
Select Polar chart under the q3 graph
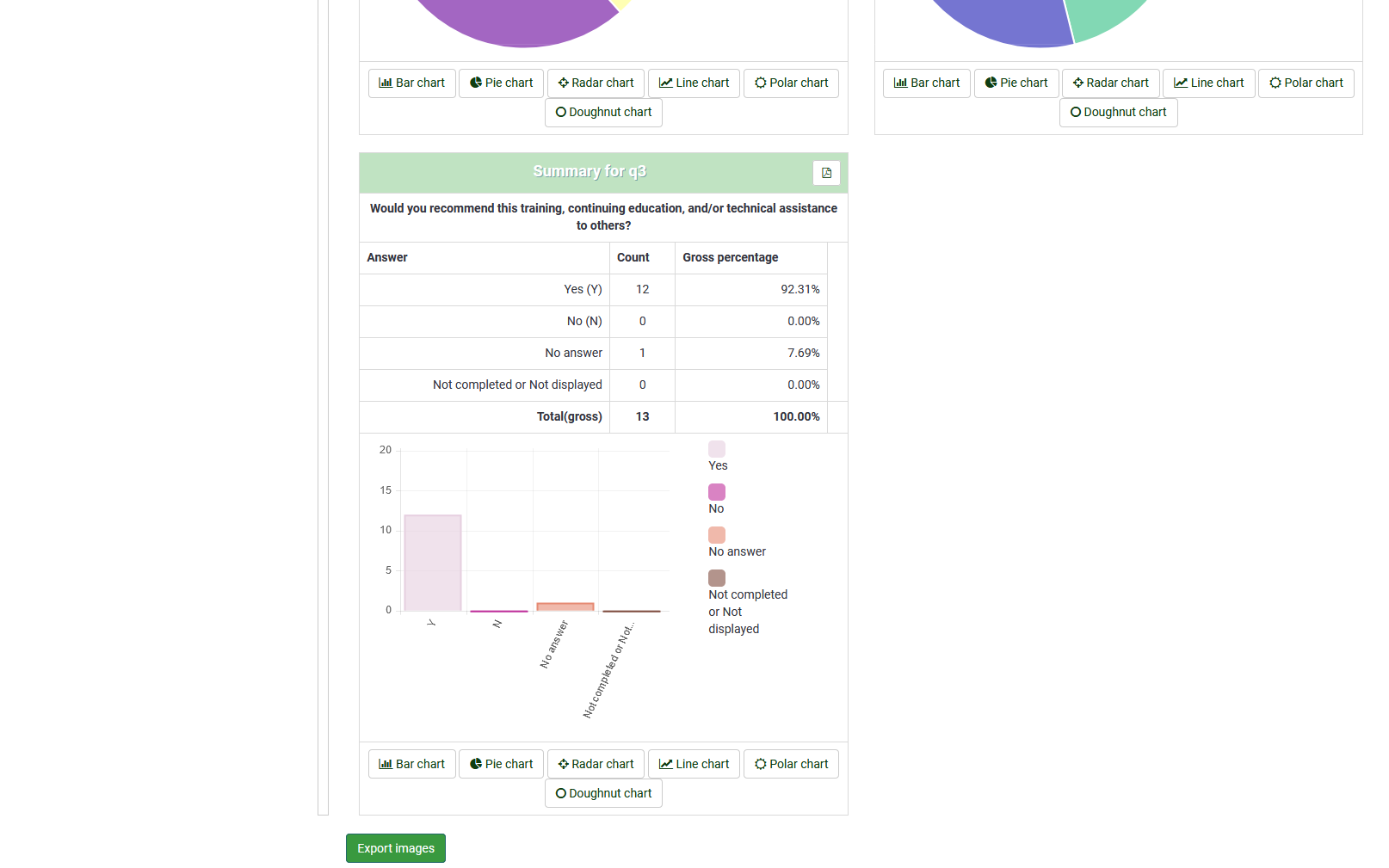(791, 764)
